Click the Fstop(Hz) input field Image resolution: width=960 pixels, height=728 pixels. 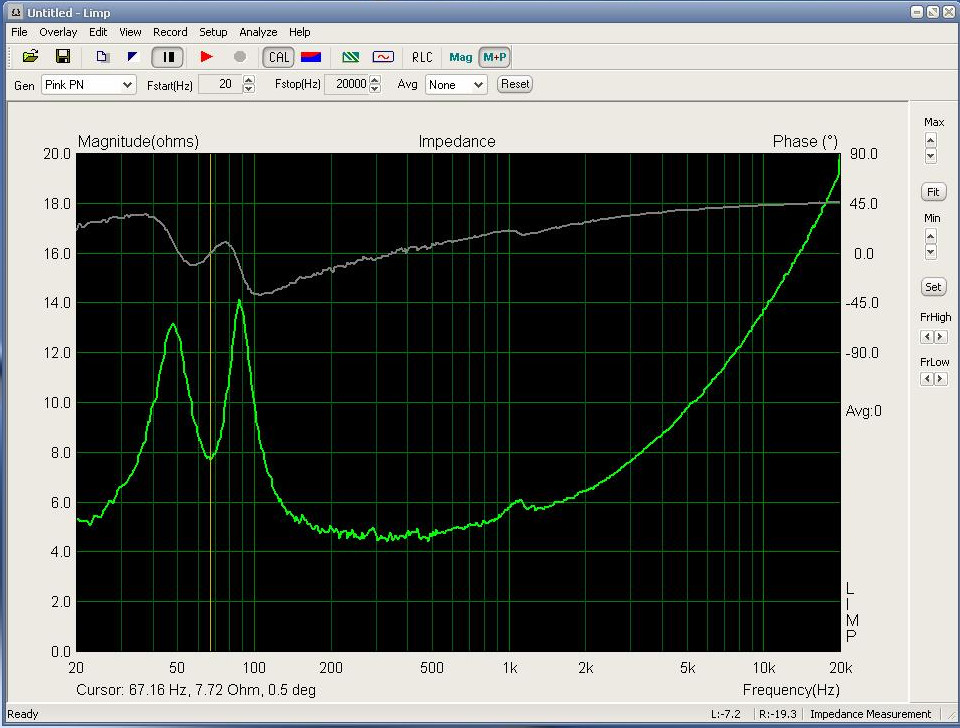point(347,84)
